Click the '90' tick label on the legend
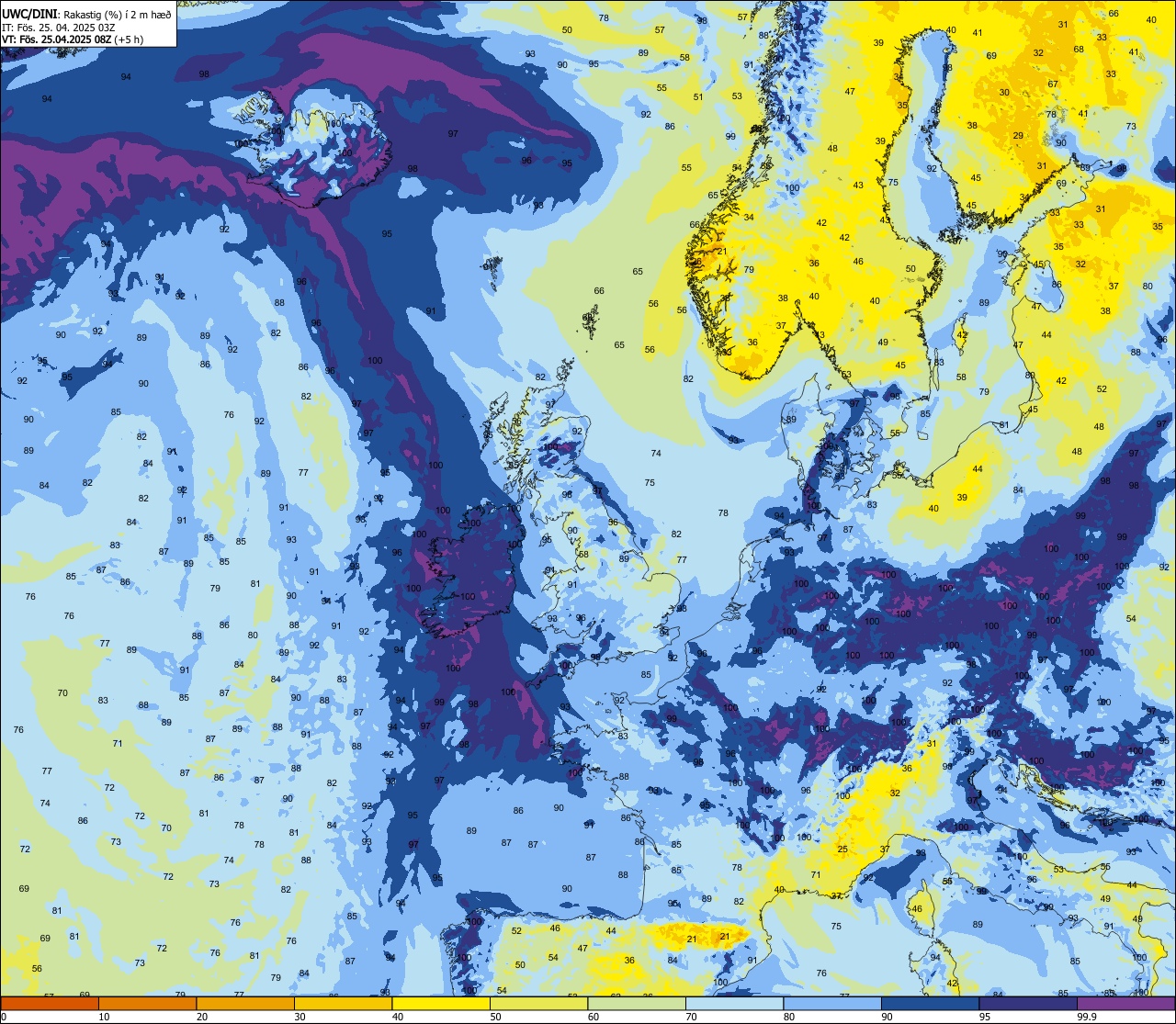This screenshot has height=1024, width=1176. [x=887, y=1017]
